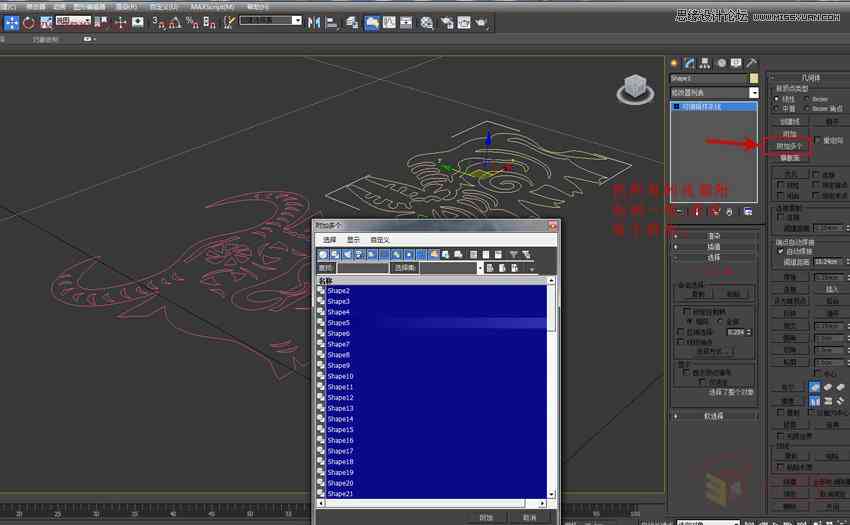The image size is (850, 525).
Task: Toggle the Angle Snap icon
Action: click(x=175, y=23)
